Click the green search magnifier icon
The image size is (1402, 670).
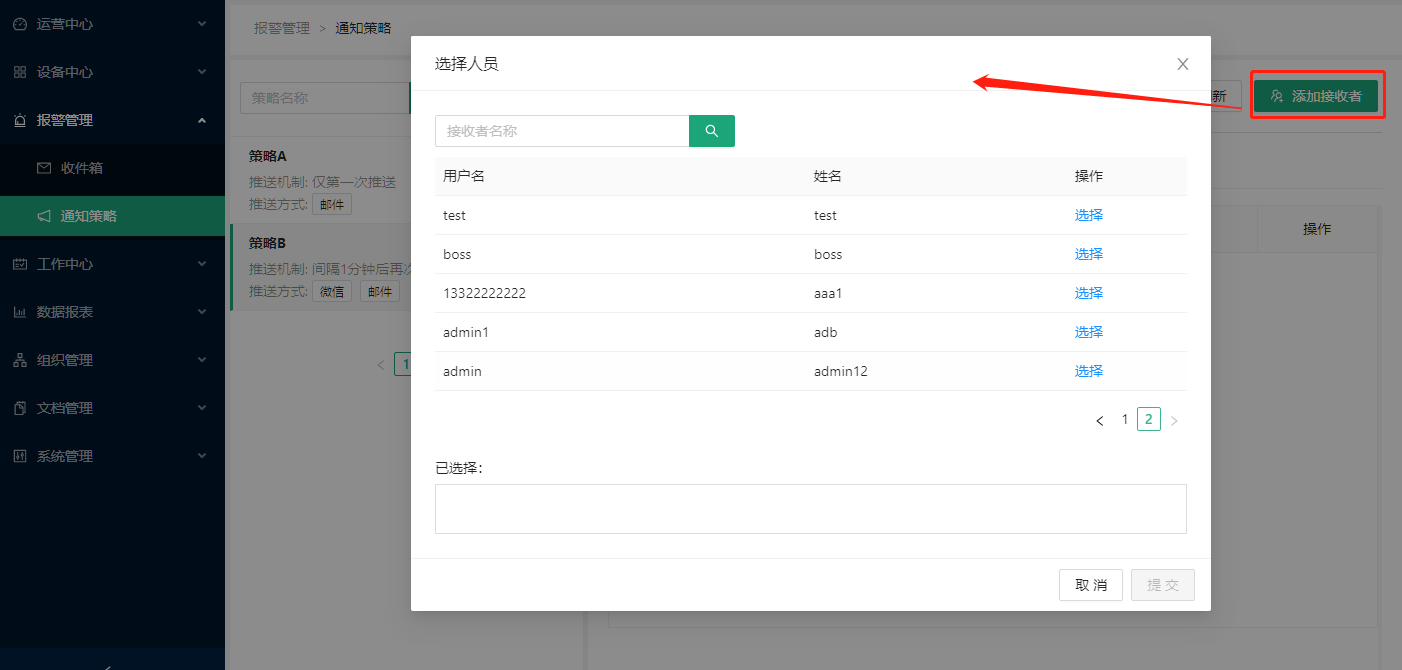pyautogui.click(x=712, y=131)
